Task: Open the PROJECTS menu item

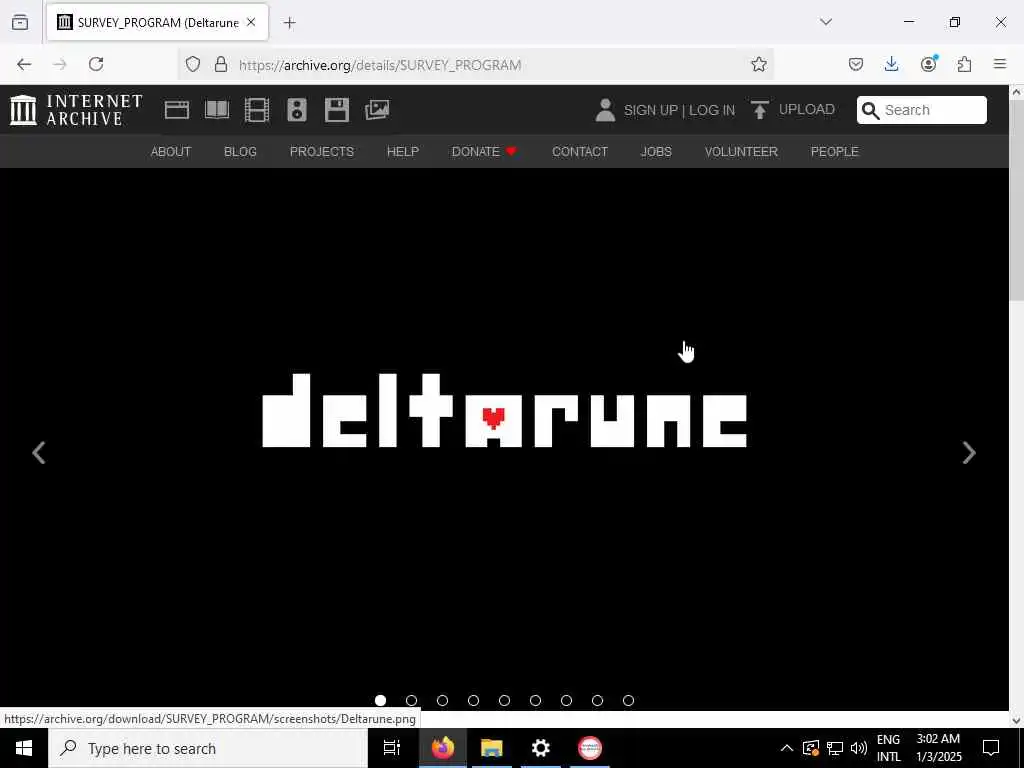Action: (x=322, y=152)
